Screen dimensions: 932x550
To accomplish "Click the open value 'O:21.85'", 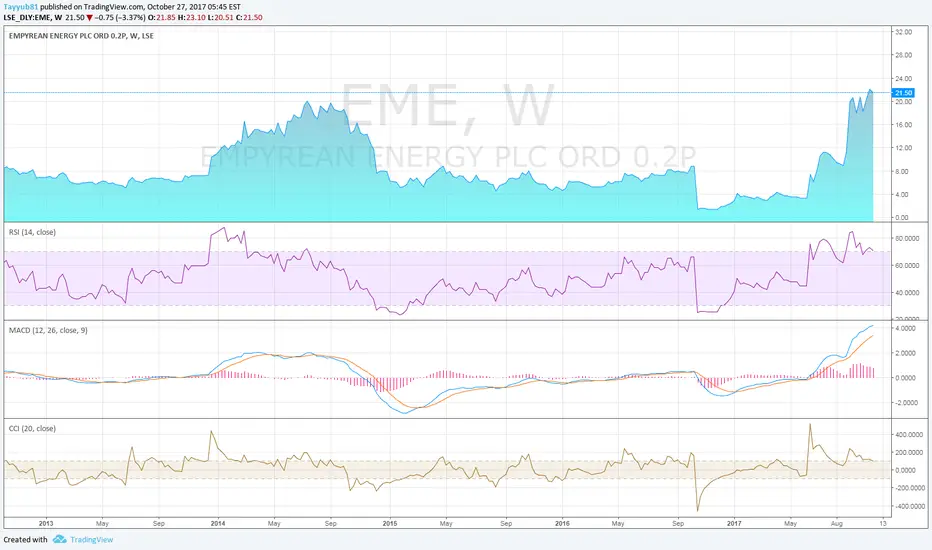I will tap(162, 18).
